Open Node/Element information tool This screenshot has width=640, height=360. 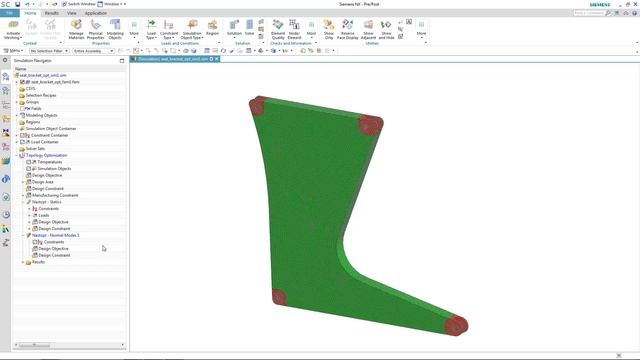pos(294,29)
